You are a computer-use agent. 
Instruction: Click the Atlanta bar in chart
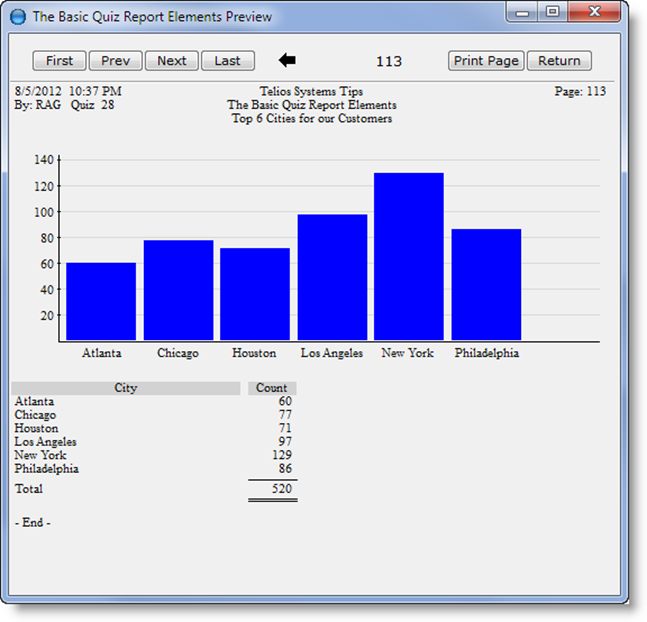(101, 301)
